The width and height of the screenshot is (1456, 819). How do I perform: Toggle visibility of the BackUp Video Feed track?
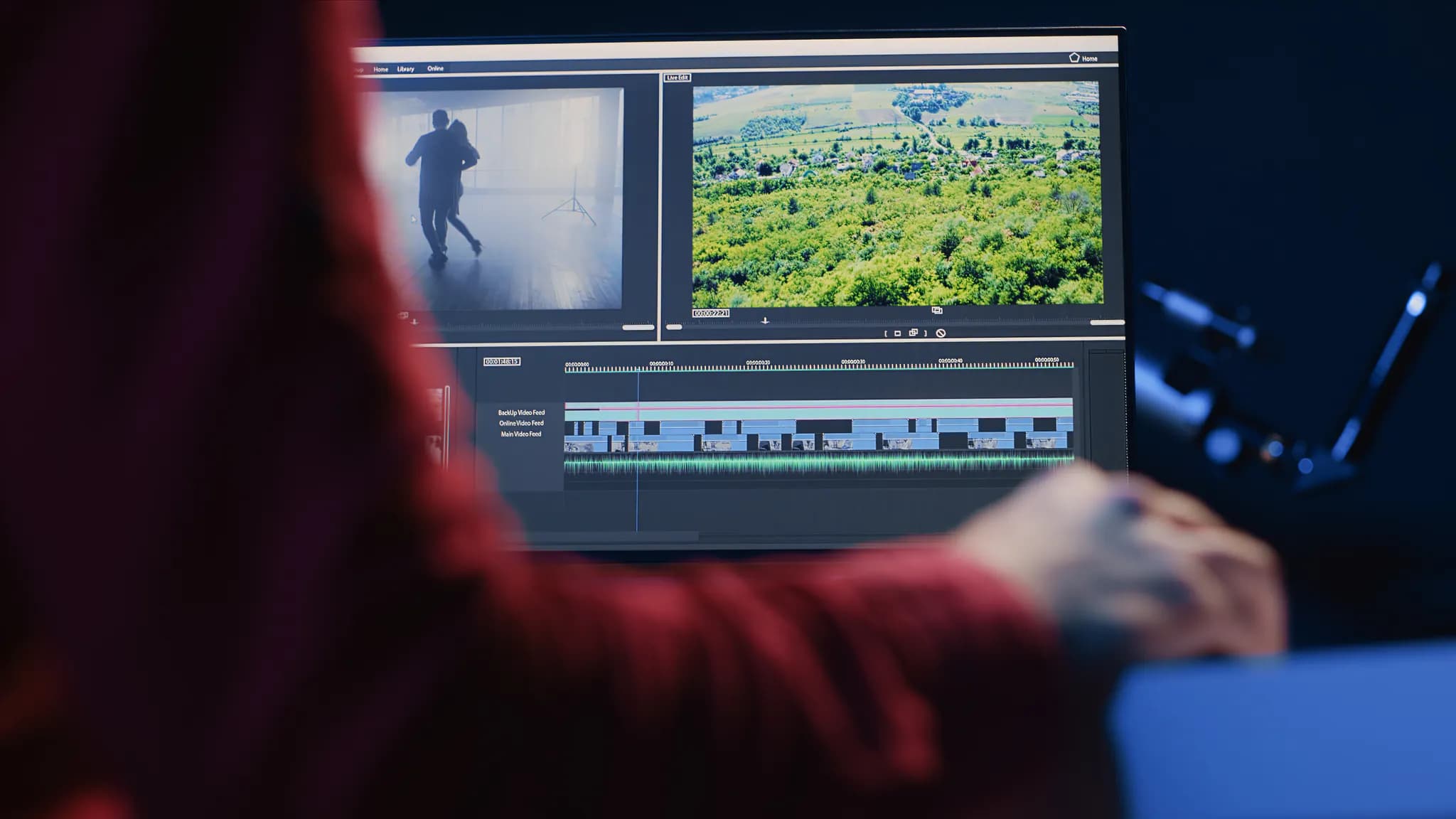(x=521, y=413)
